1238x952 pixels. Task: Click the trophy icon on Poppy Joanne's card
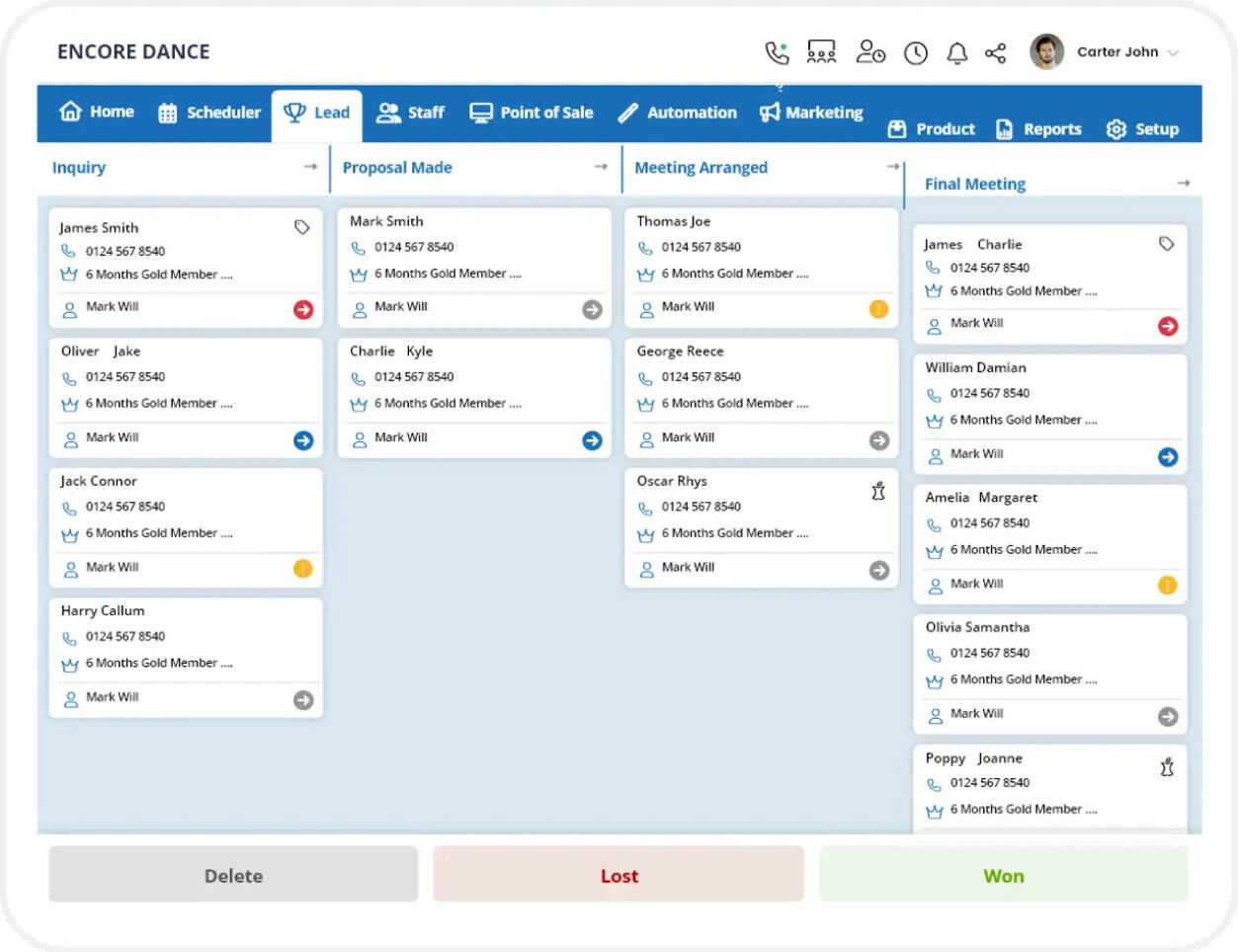1166,766
